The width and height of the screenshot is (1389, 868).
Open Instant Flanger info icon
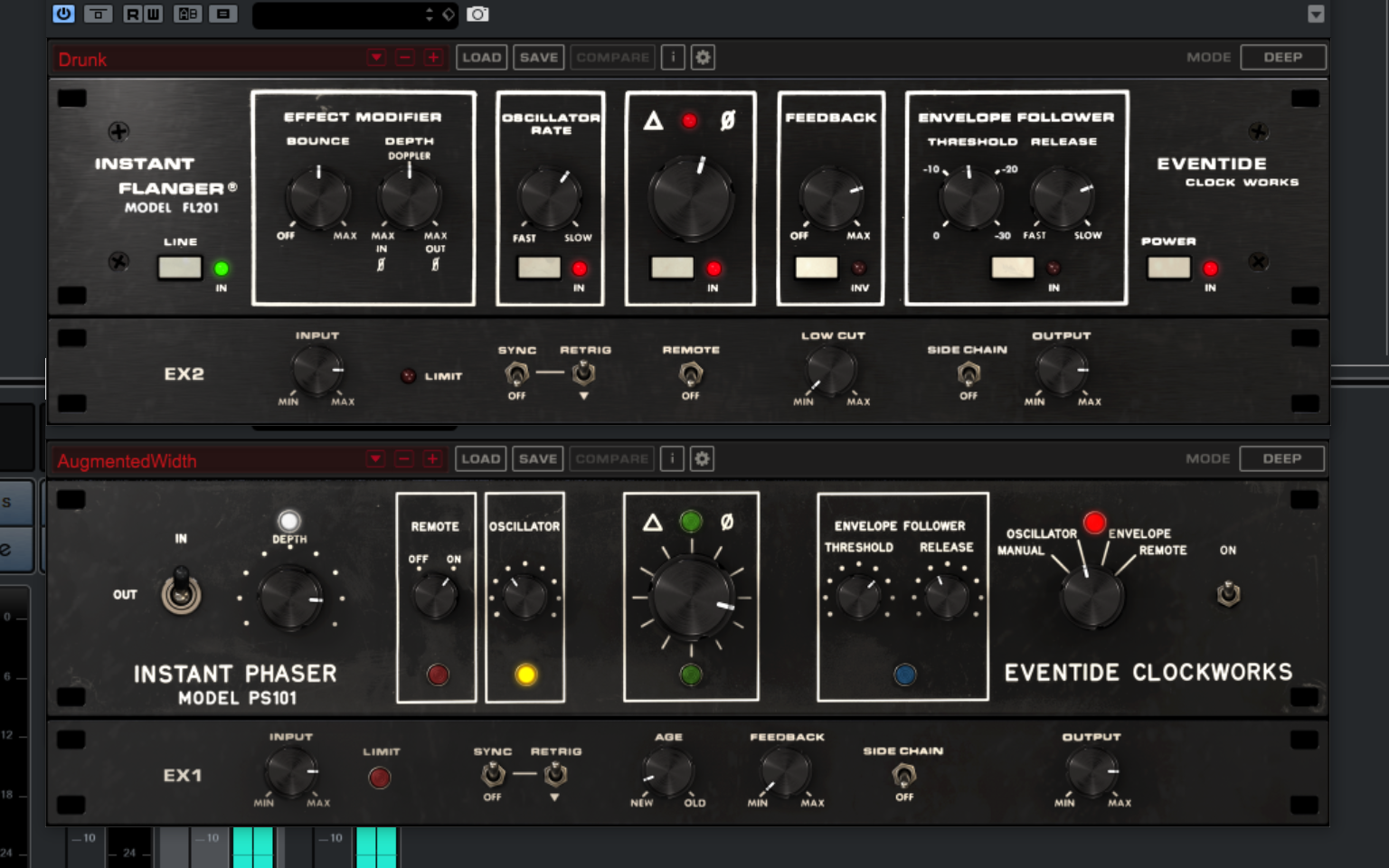pyautogui.click(x=673, y=58)
